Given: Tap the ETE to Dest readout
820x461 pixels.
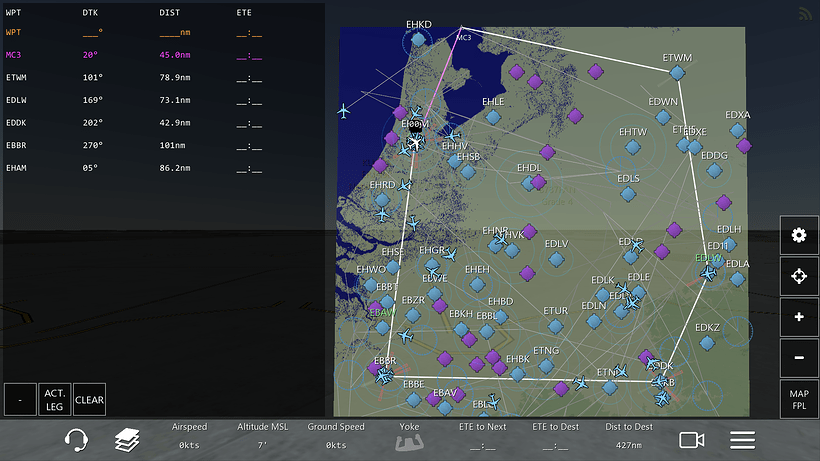Looking at the screenshot, I should pos(555,436).
